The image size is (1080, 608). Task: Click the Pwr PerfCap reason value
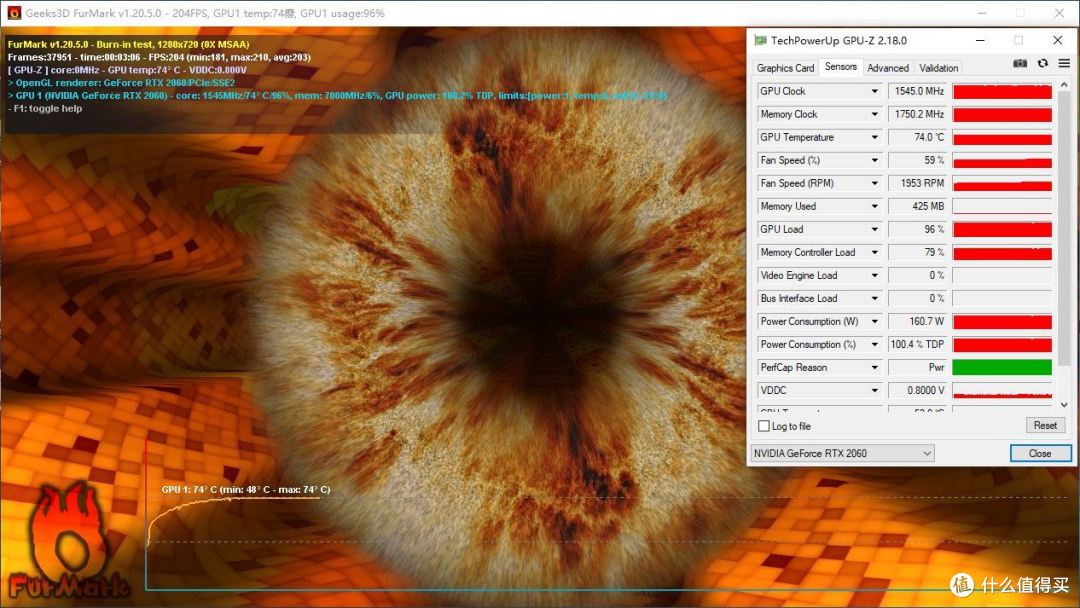tap(918, 368)
